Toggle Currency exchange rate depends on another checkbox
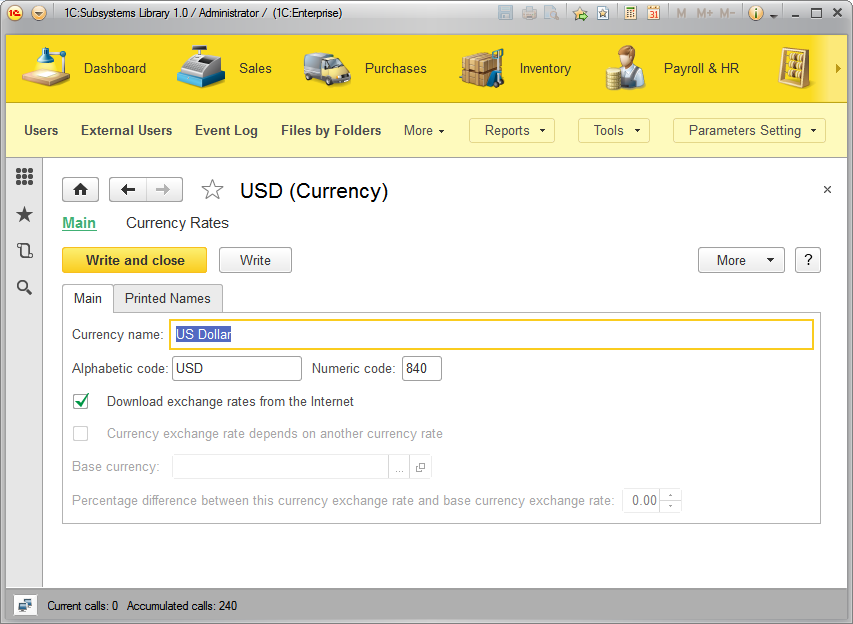Image resolution: width=853 pixels, height=624 pixels. tap(81, 434)
